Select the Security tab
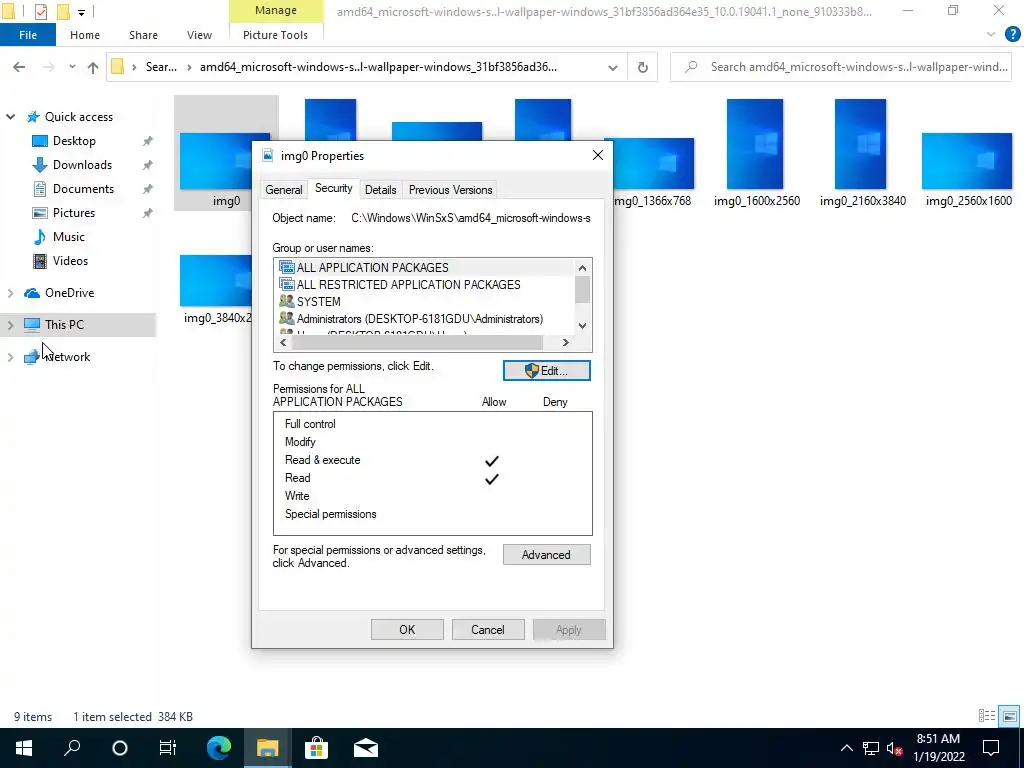Viewport: 1024px width, 768px height. coord(333,188)
